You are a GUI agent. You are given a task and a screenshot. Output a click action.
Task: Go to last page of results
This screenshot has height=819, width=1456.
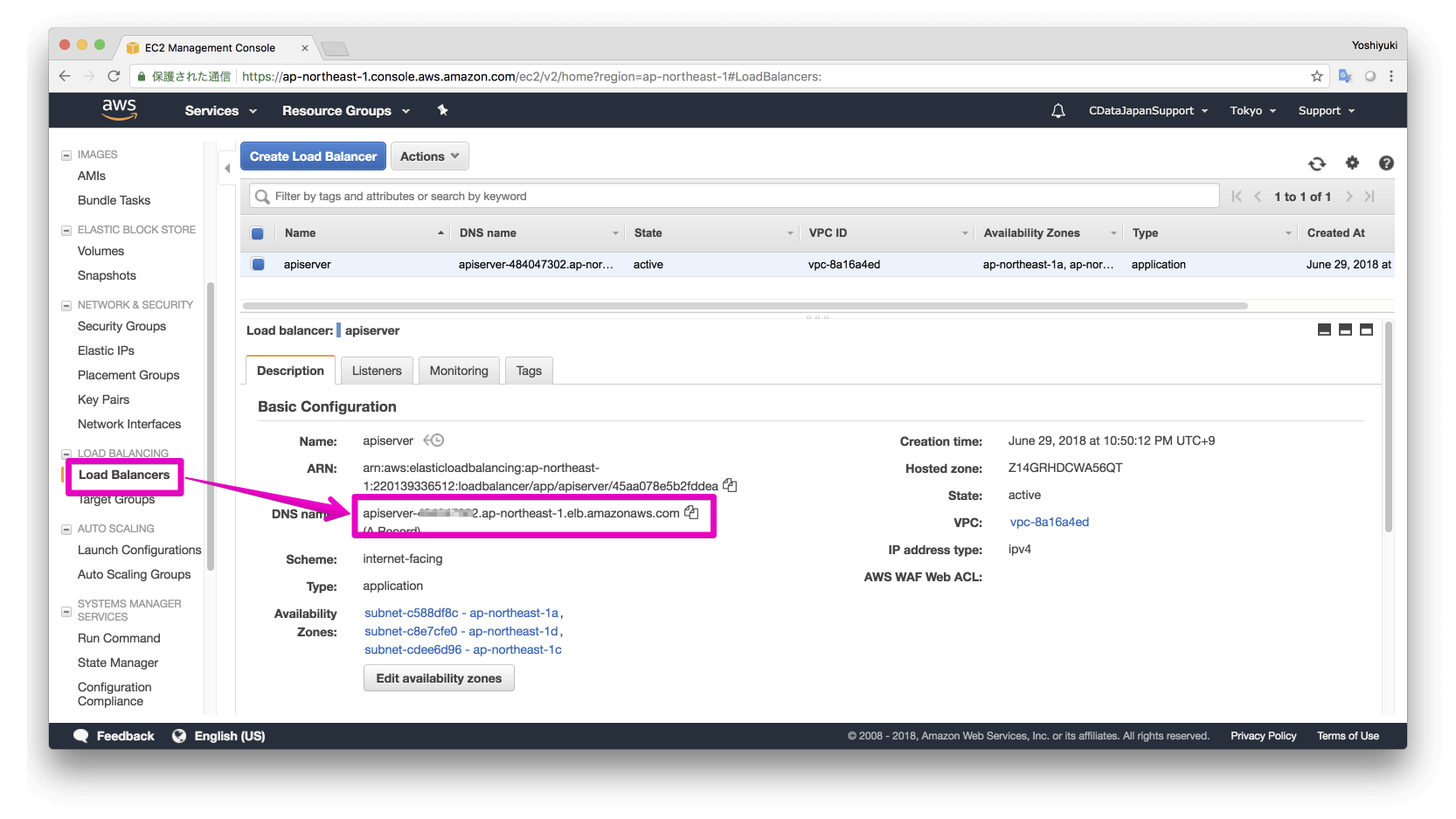[1369, 197]
